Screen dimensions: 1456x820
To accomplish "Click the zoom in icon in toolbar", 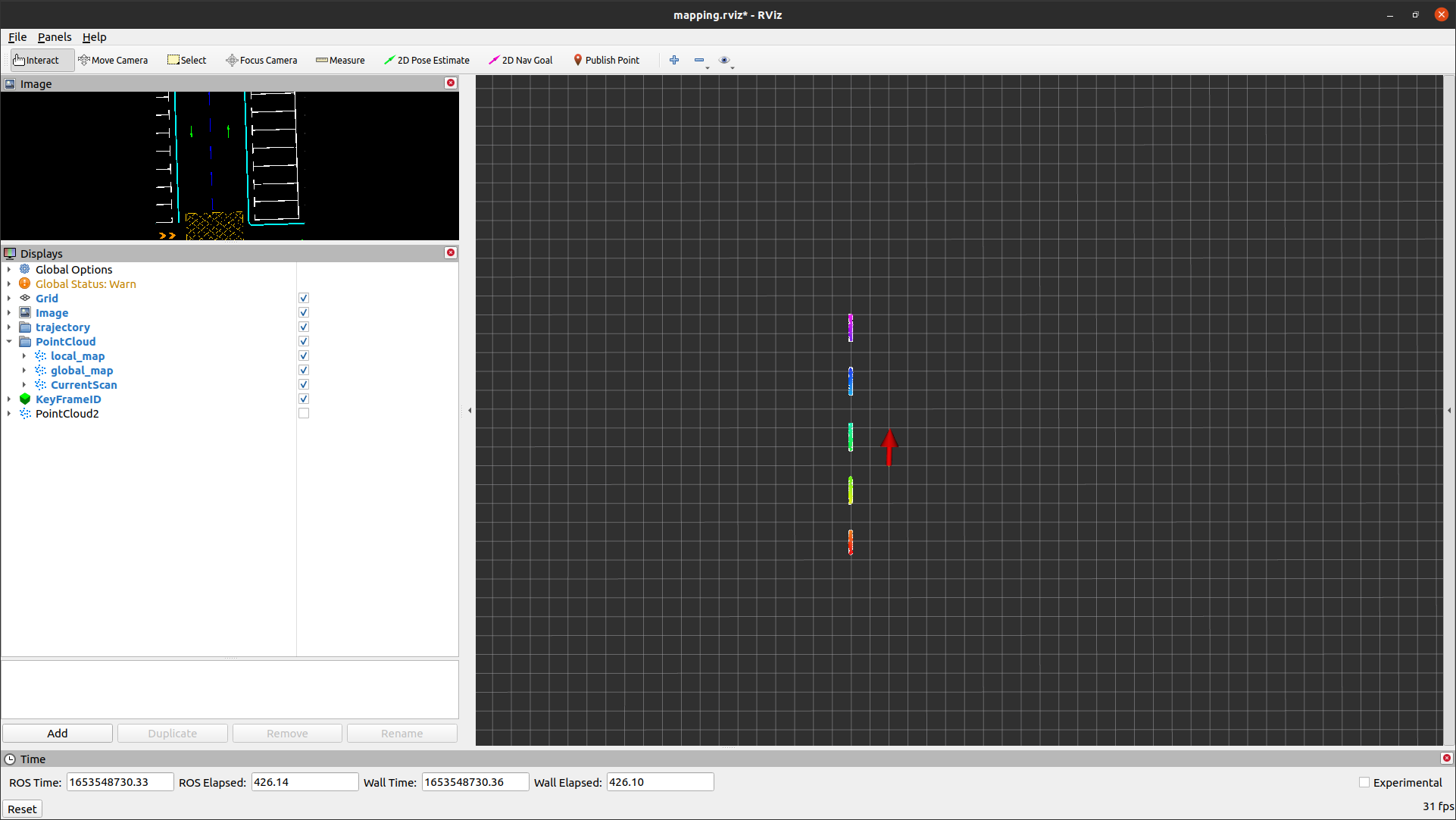I will click(x=675, y=60).
